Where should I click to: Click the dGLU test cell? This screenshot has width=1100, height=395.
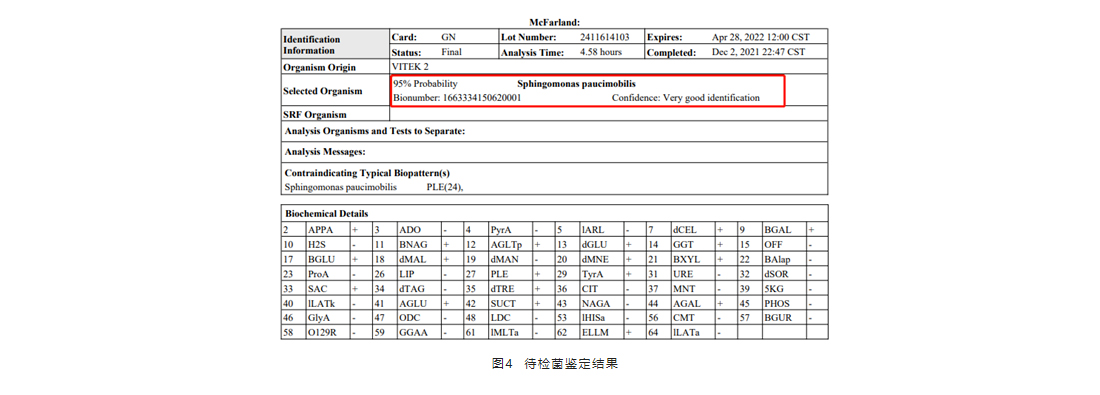point(601,244)
